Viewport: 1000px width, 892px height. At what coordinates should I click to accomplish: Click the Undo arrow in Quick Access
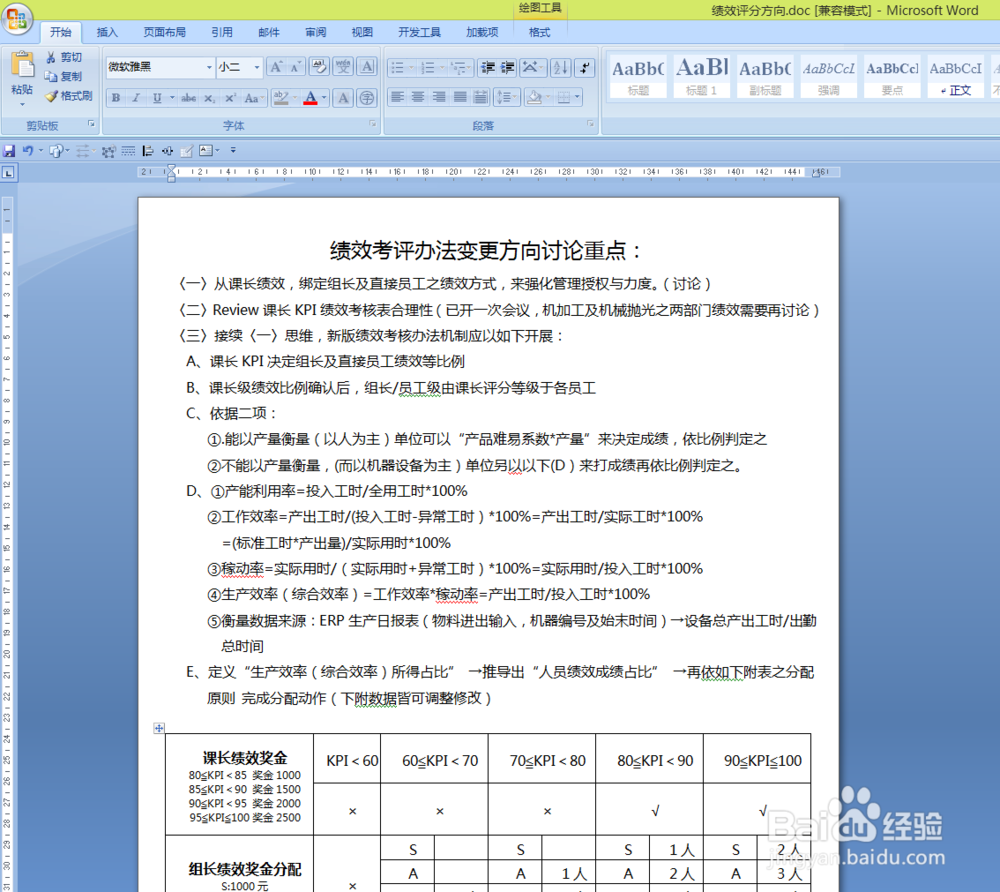[x=27, y=150]
